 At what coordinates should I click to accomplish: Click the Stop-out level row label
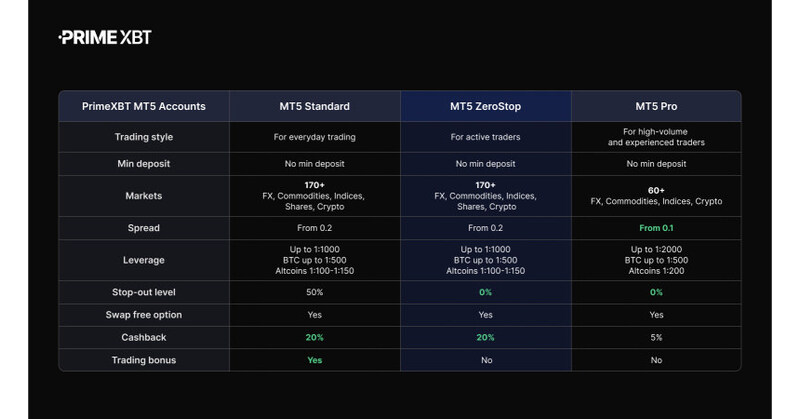click(144, 292)
